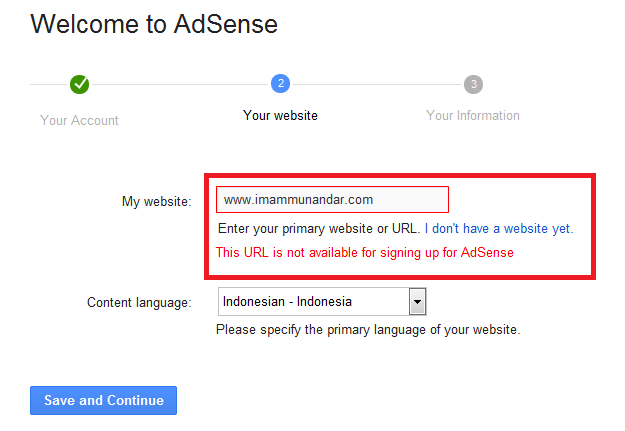Screen dimensions: 625x431
Task: Click the "My website:" field label
Action: pos(156,202)
